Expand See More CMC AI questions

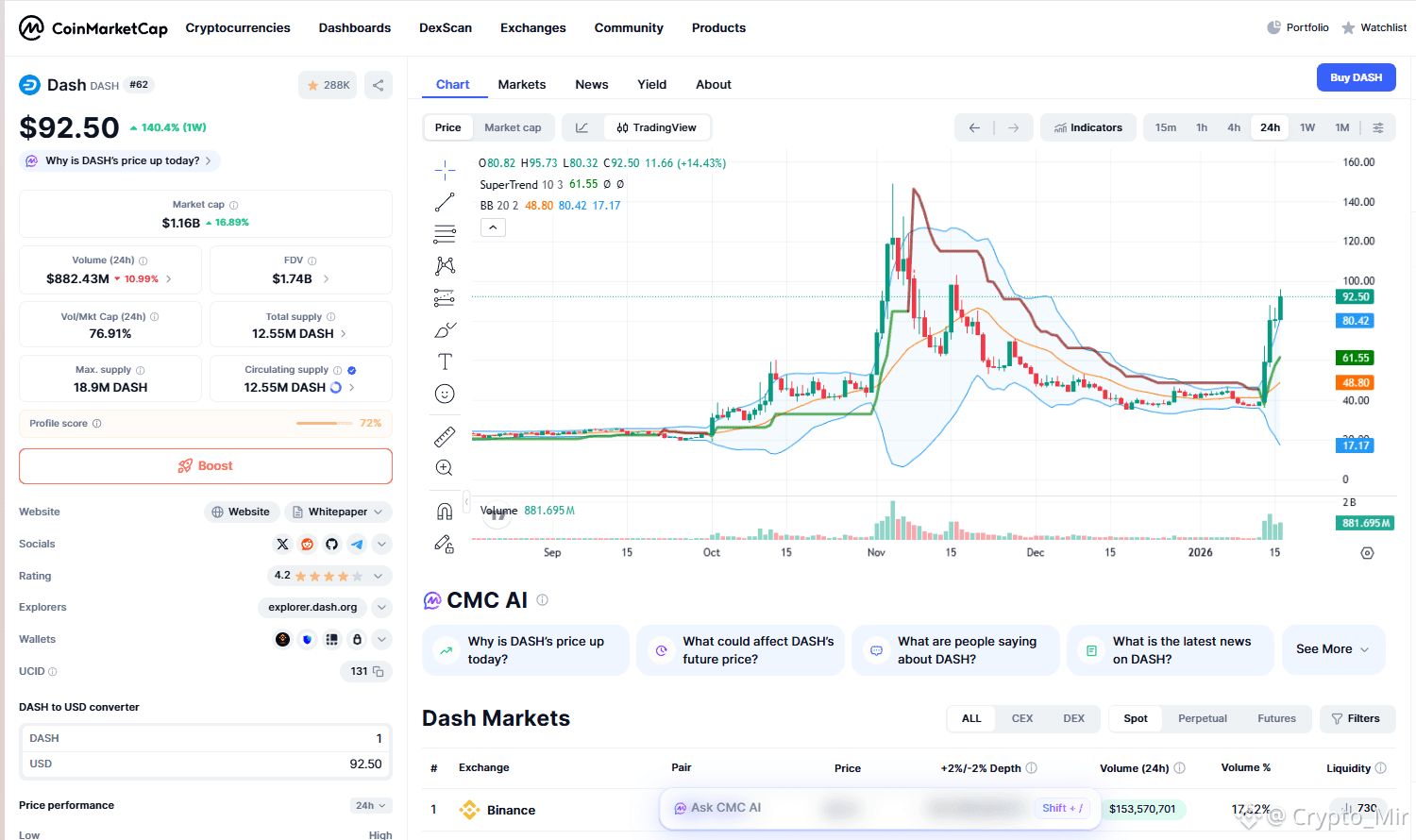(x=1333, y=649)
